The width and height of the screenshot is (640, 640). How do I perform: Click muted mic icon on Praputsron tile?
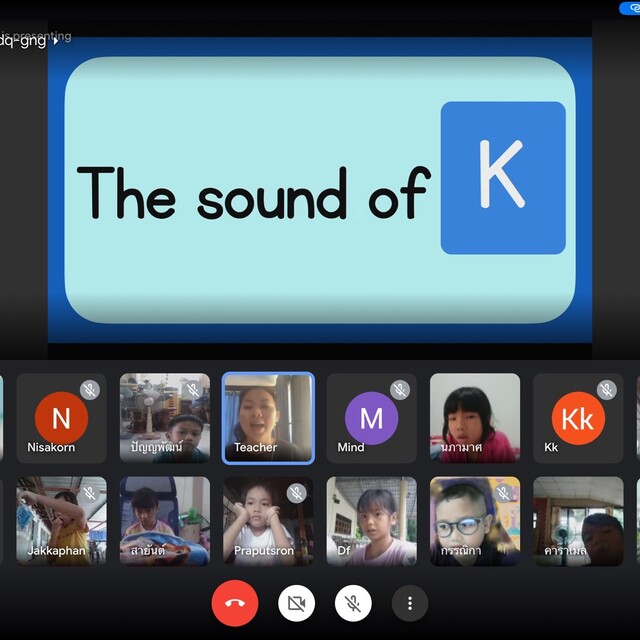[296, 493]
